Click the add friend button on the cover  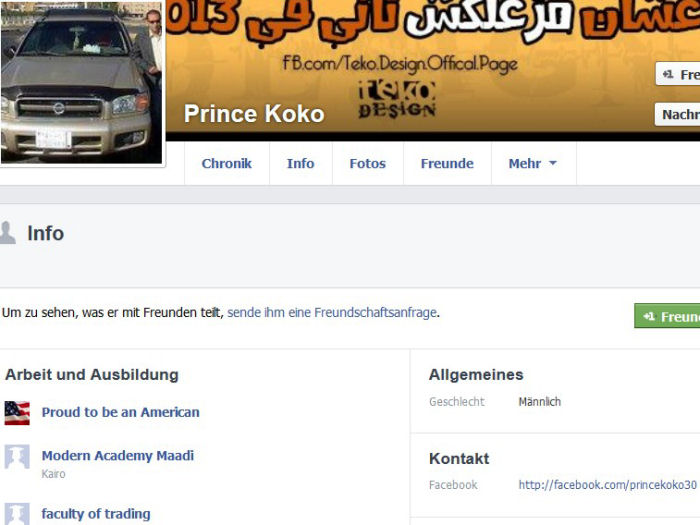[678, 74]
